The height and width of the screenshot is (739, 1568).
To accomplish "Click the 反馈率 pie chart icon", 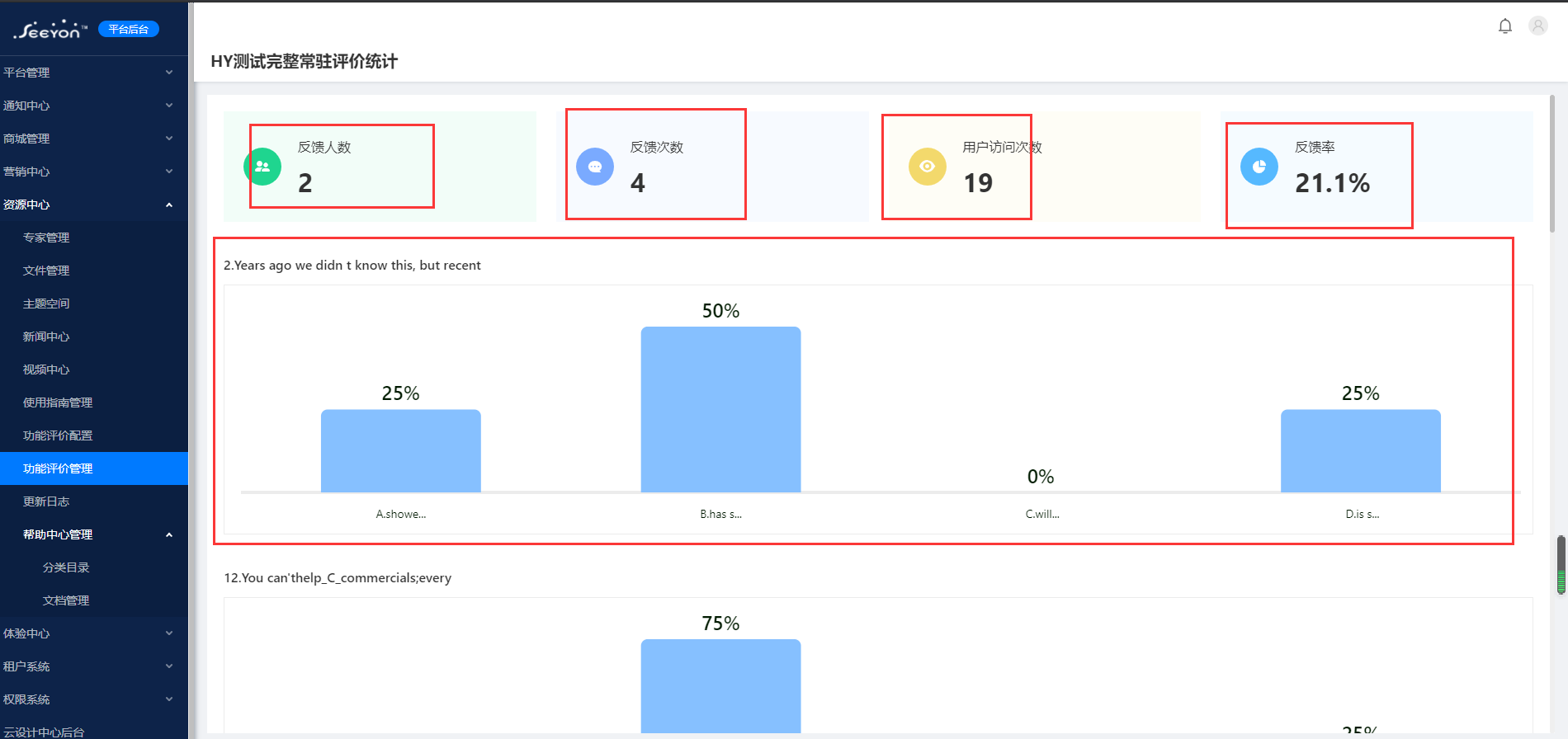I will 1259,167.
